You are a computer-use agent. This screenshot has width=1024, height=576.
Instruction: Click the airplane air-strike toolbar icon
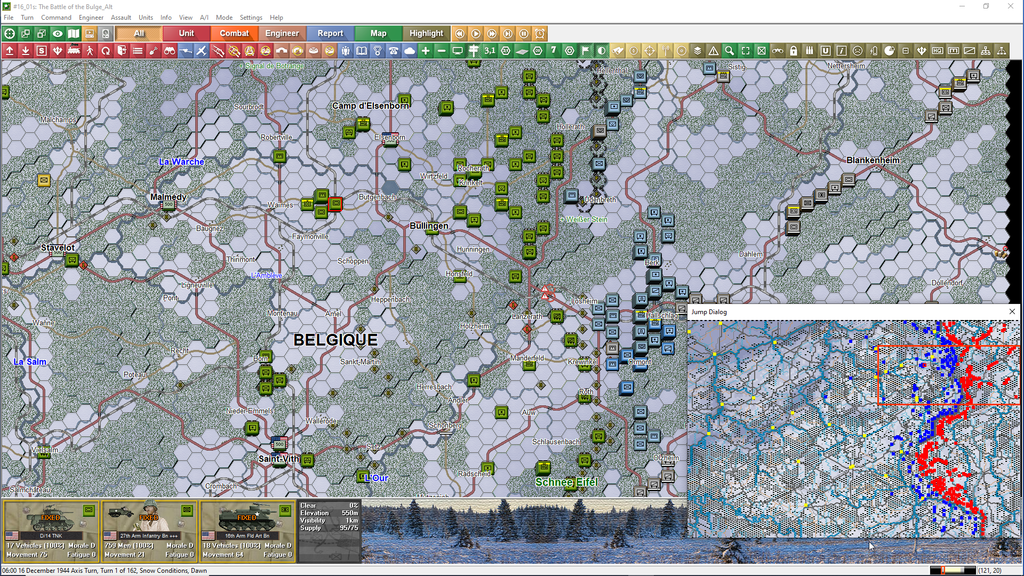coord(202,50)
